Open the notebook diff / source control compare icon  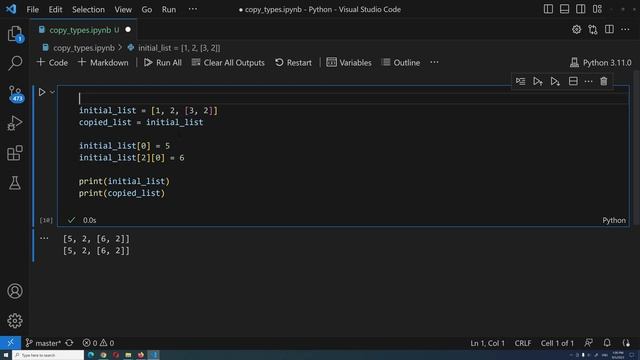click(593, 29)
